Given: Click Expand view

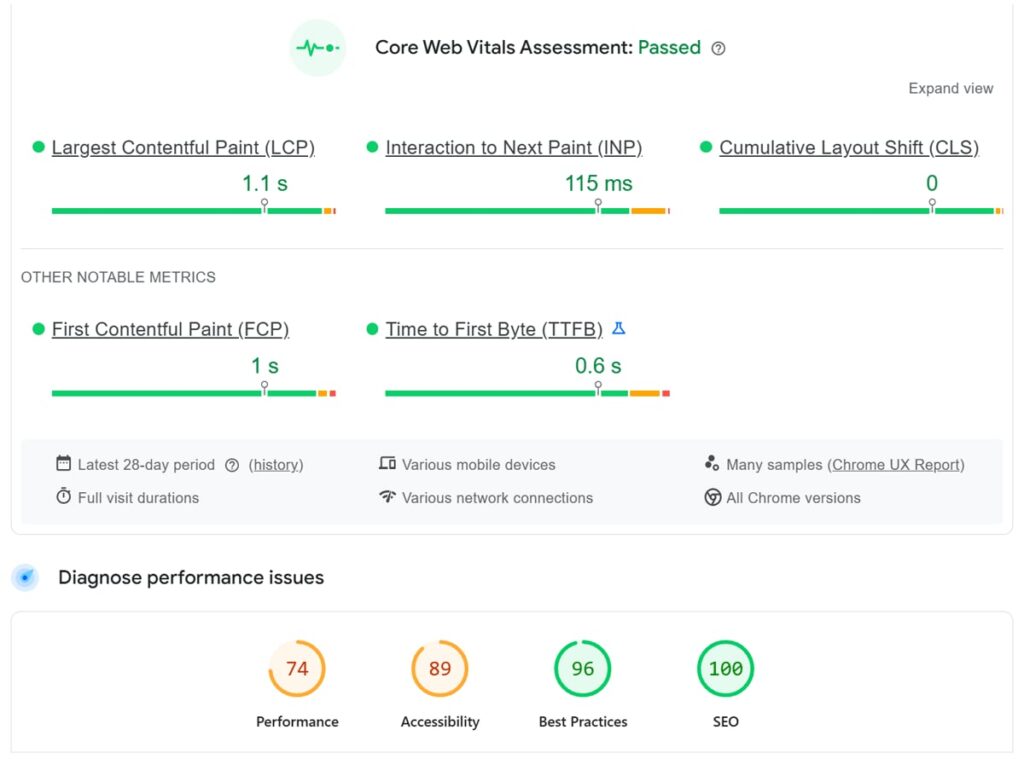Looking at the screenshot, I should [x=950, y=88].
